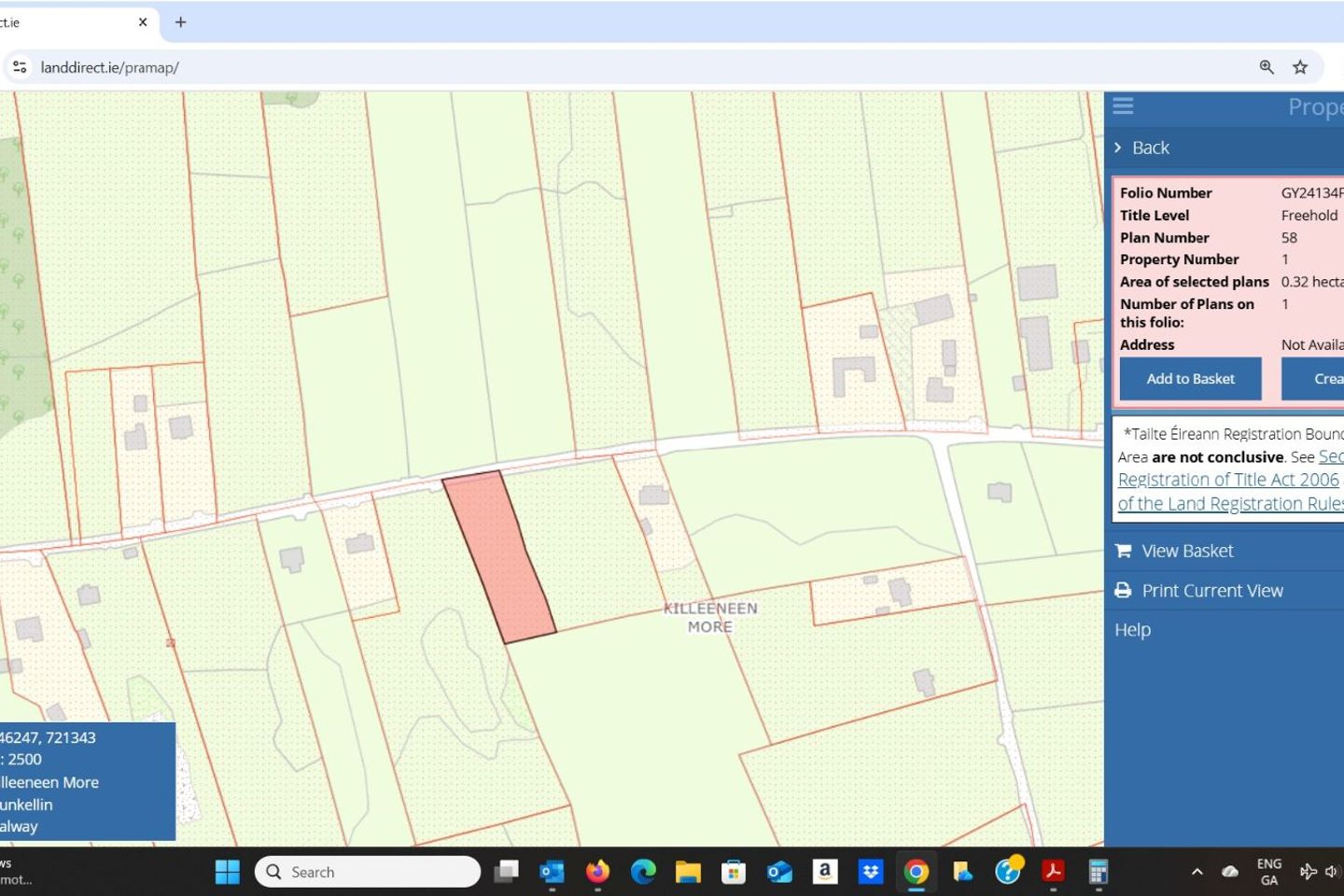Image resolution: width=1344 pixels, height=896 pixels.
Task: Open the ENG GA language switcher
Action: tap(1268, 872)
